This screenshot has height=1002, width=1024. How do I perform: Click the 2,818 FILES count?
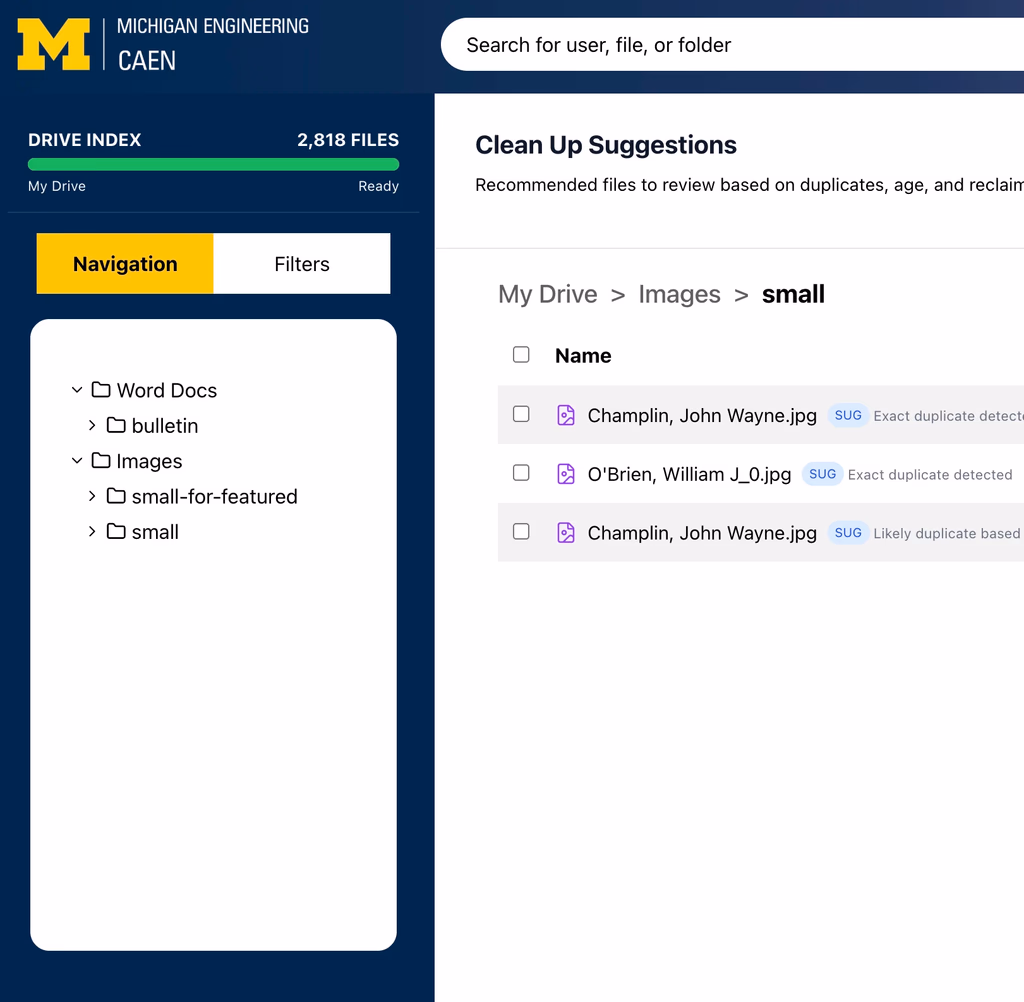(347, 140)
